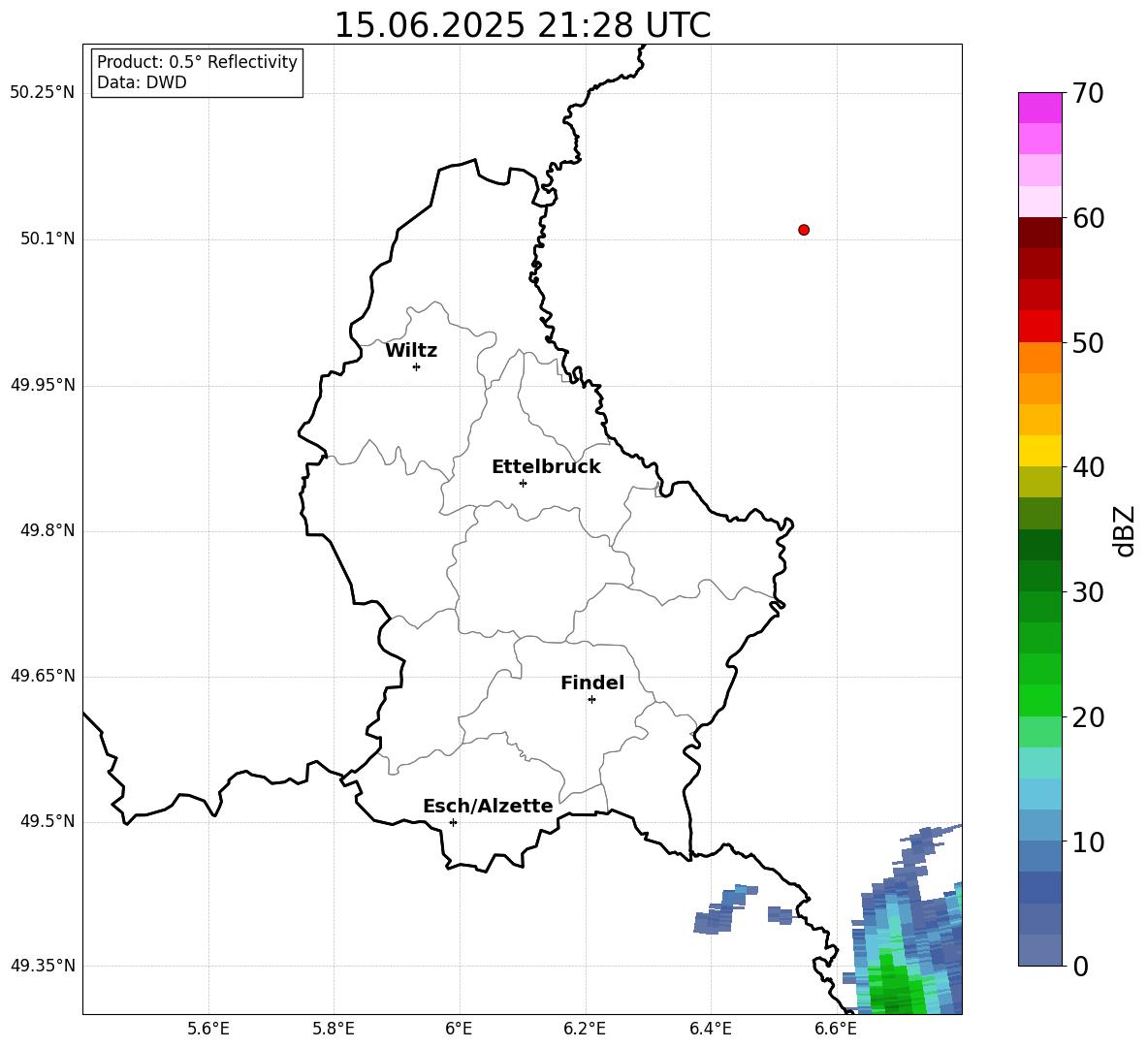Screen dimensions: 1148x1048
Task: Click the dark green colorbar segment near 30
Action: [x=1039, y=576]
